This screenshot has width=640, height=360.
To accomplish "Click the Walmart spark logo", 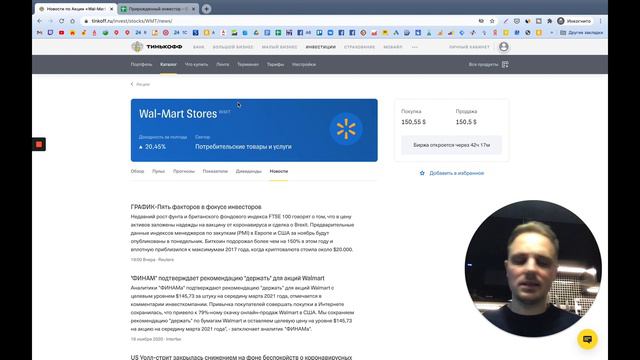I will (346, 129).
